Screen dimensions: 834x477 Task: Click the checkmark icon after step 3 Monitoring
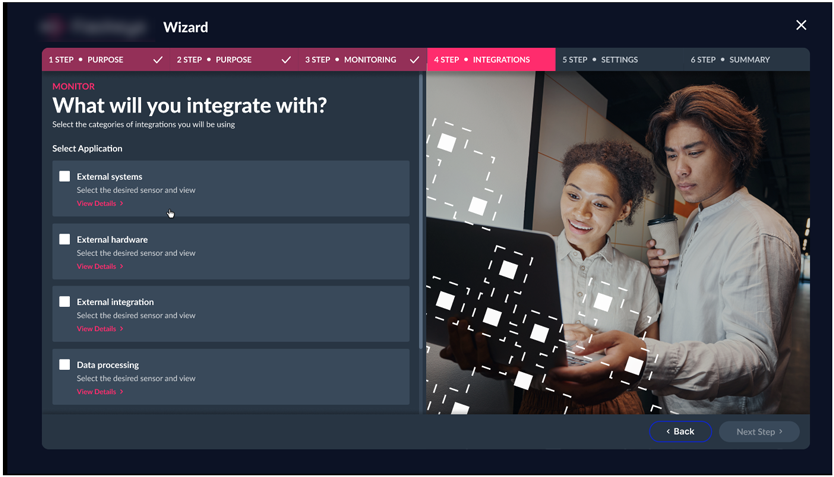click(x=414, y=60)
